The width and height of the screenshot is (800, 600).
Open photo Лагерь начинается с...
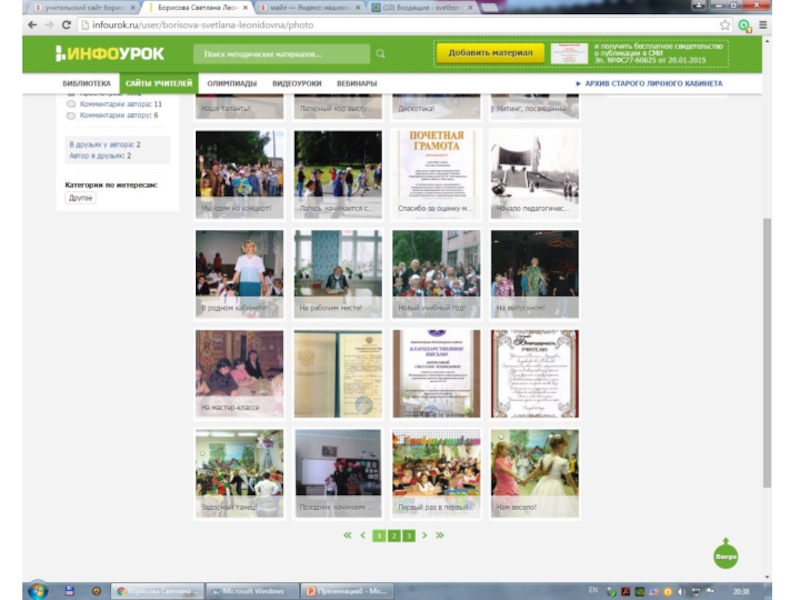pos(338,174)
